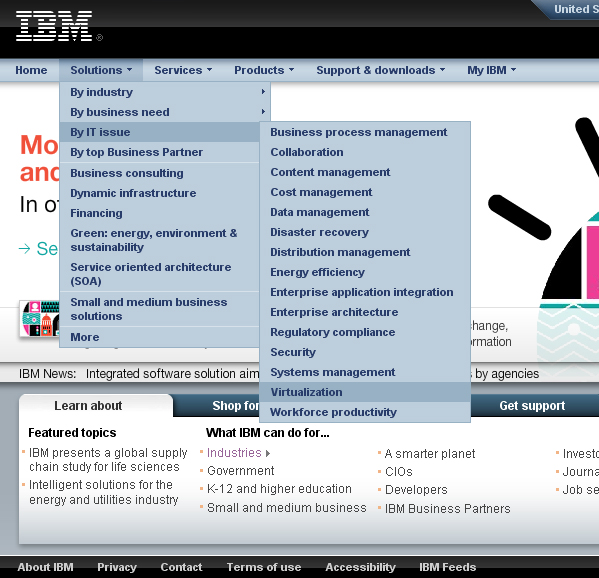This screenshot has width=599, height=578.
Task: Open IBM Business Partners link
Action: (447, 509)
